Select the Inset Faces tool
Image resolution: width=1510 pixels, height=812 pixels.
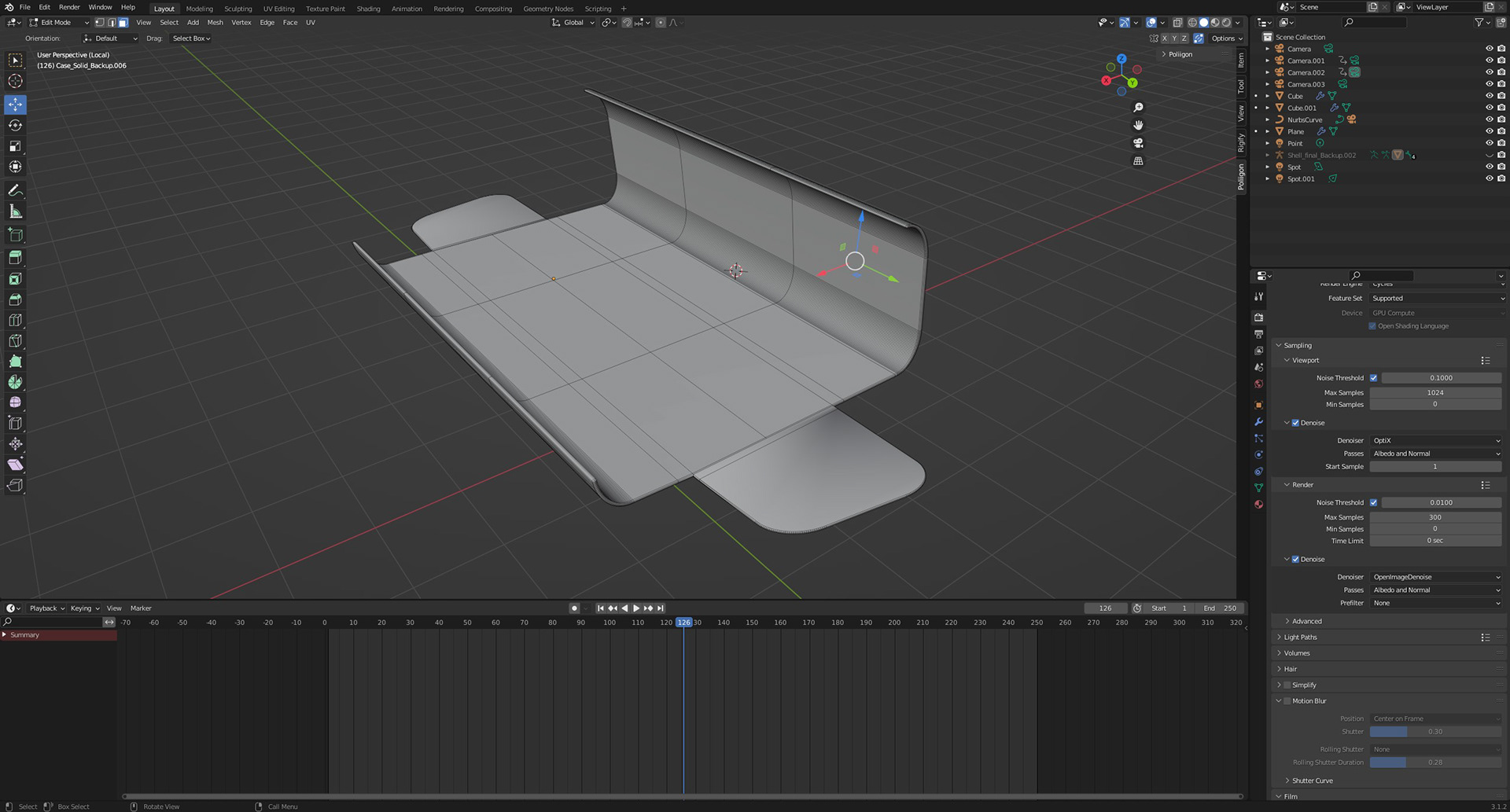(x=15, y=279)
